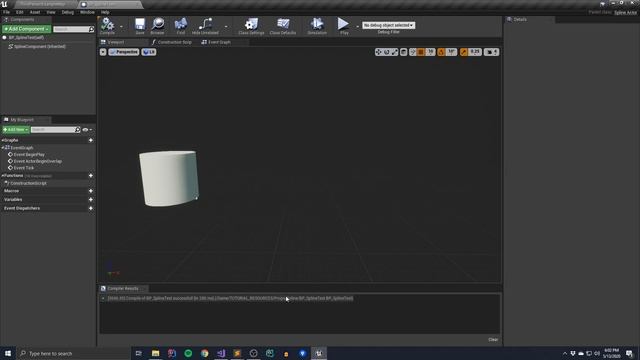
Task: Open the Lit view mode dropdown
Action: 149,52
